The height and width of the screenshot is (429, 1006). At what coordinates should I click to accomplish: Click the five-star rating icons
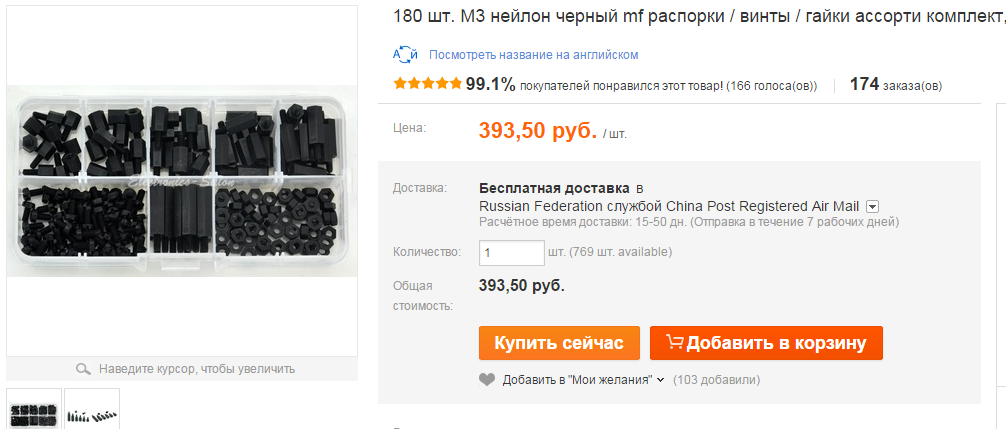pos(427,83)
